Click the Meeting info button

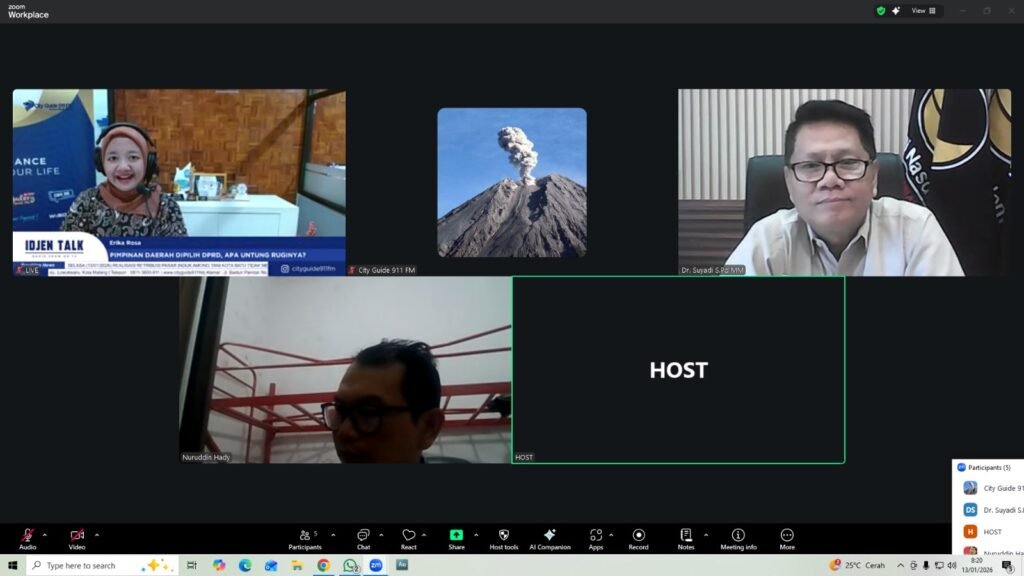[x=738, y=536]
